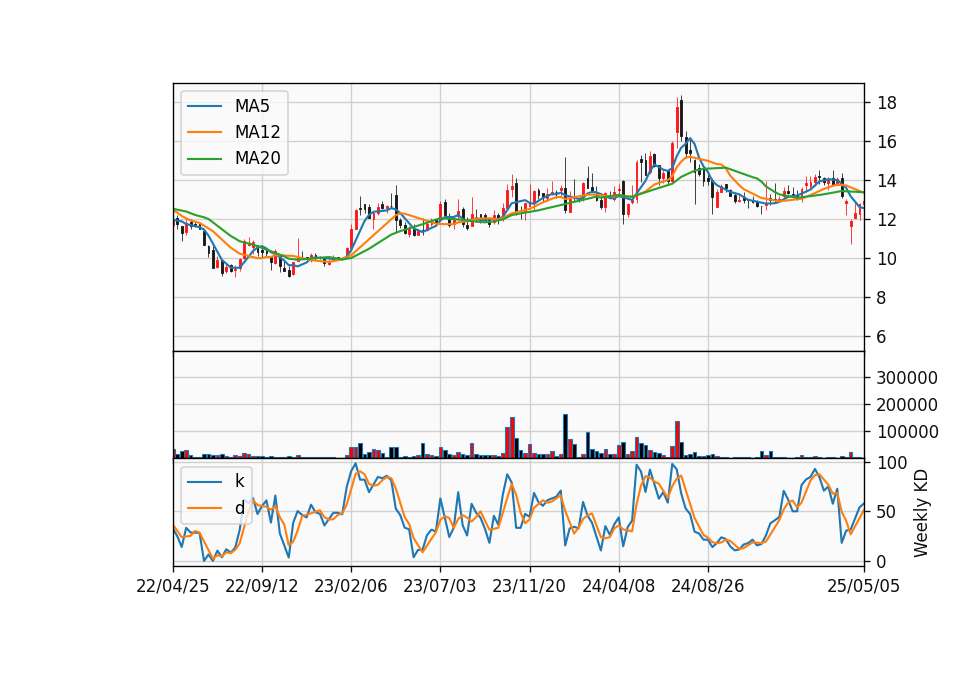Screen dimensions: 960x690
Task: Click the price axis value 14
Action: pos(887,181)
